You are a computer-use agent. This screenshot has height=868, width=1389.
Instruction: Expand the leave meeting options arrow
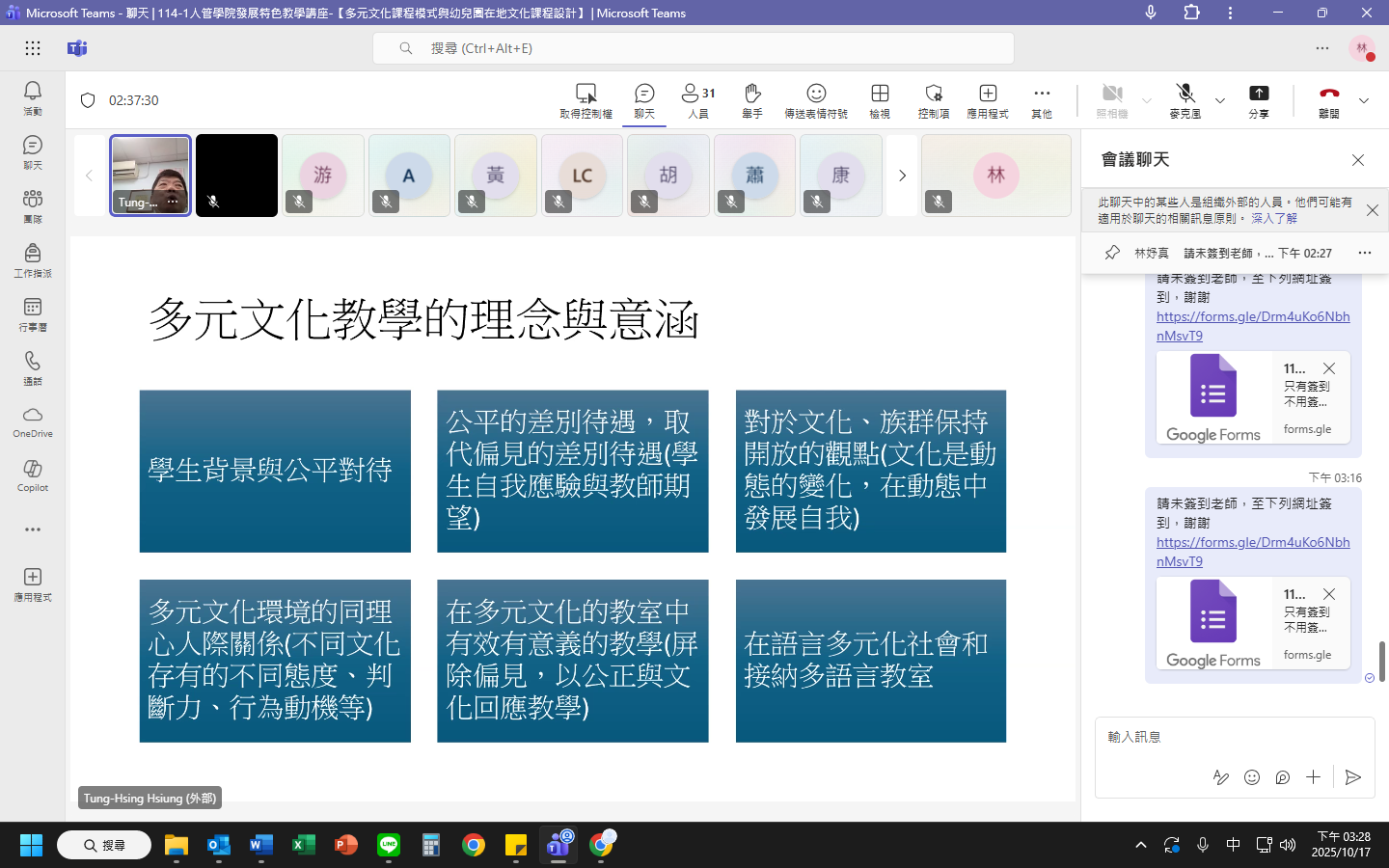tap(1364, 100)
